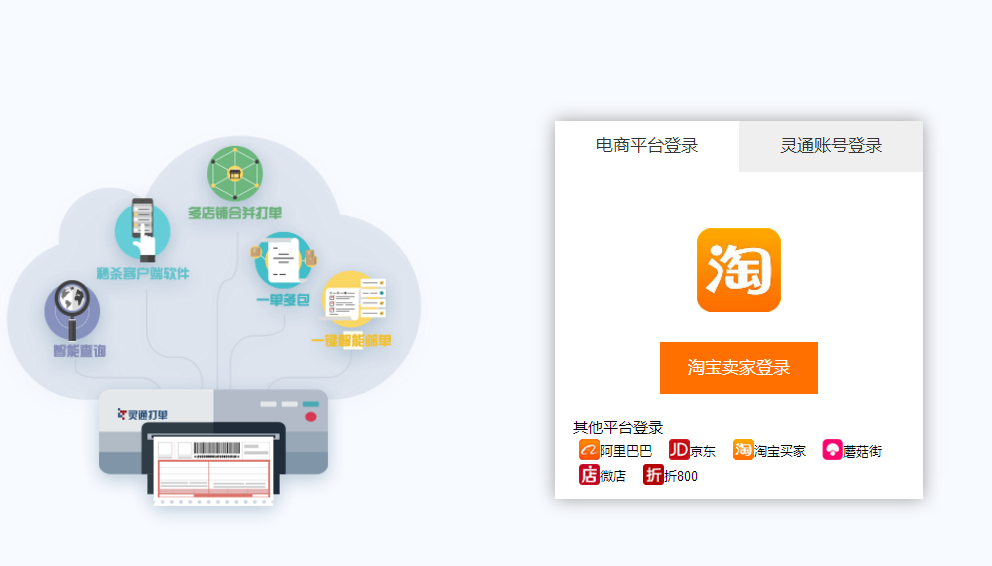Open 京东 login link
The width and height of the screenshot is (992, 566).
[703, 451]
